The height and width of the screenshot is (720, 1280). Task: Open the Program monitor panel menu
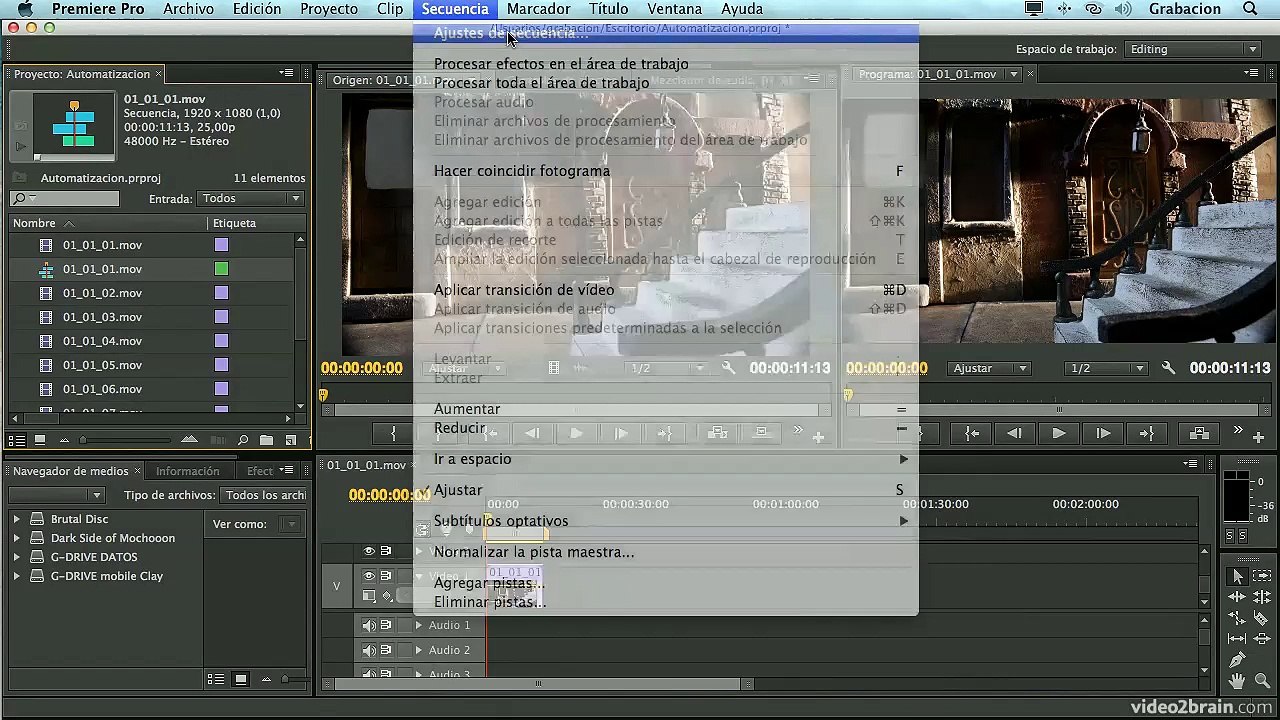pyautogui.click(x=1252, y=73)
